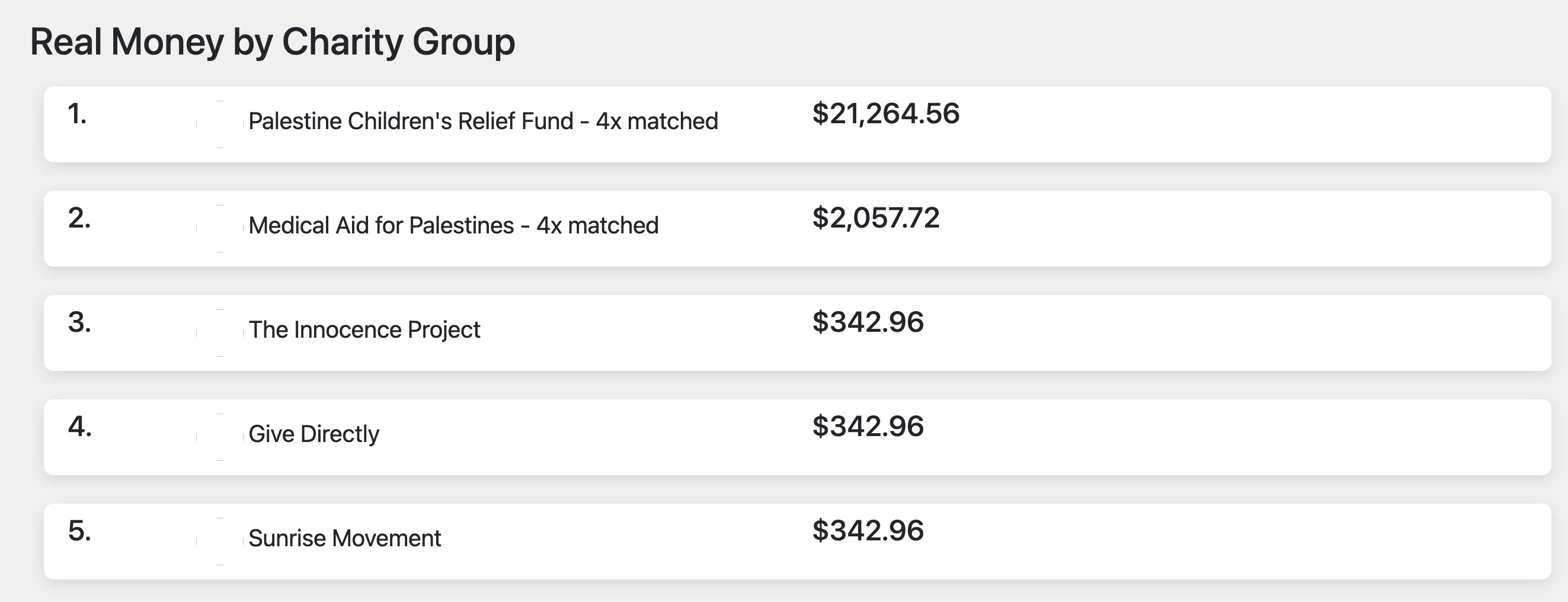The height and width of the screenshot is (602, 1568).
Task: Select The Innocence Project name
Action: [364, 330]
